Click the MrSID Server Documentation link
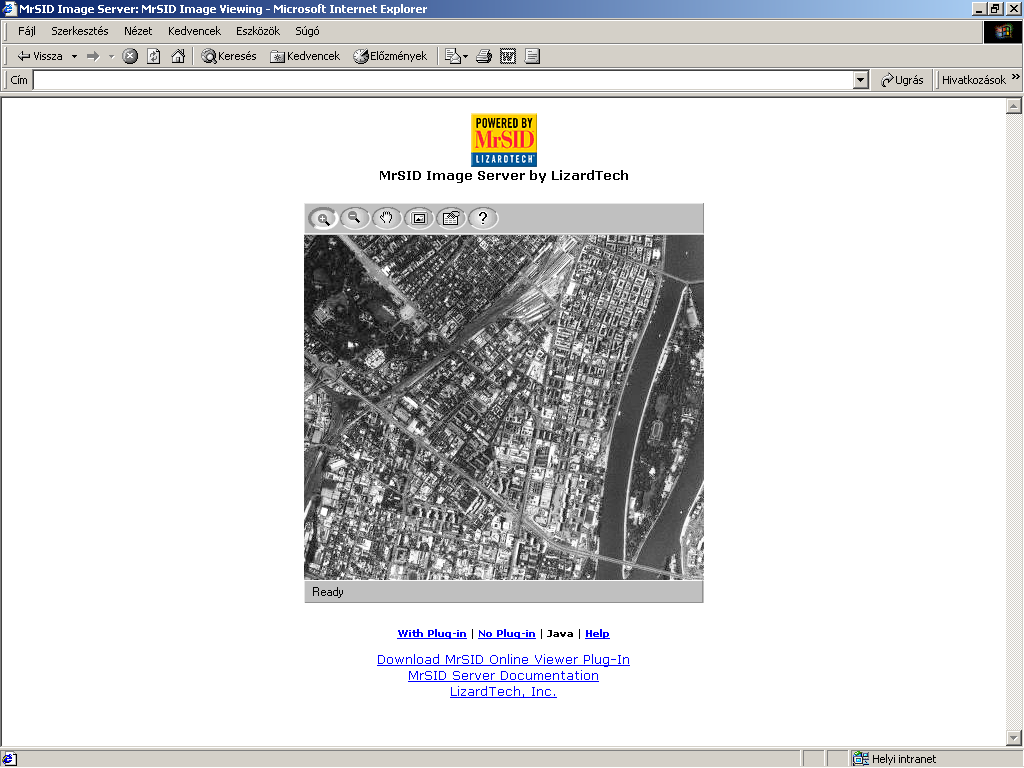1024x768 pixels. (x=503, y=676)
